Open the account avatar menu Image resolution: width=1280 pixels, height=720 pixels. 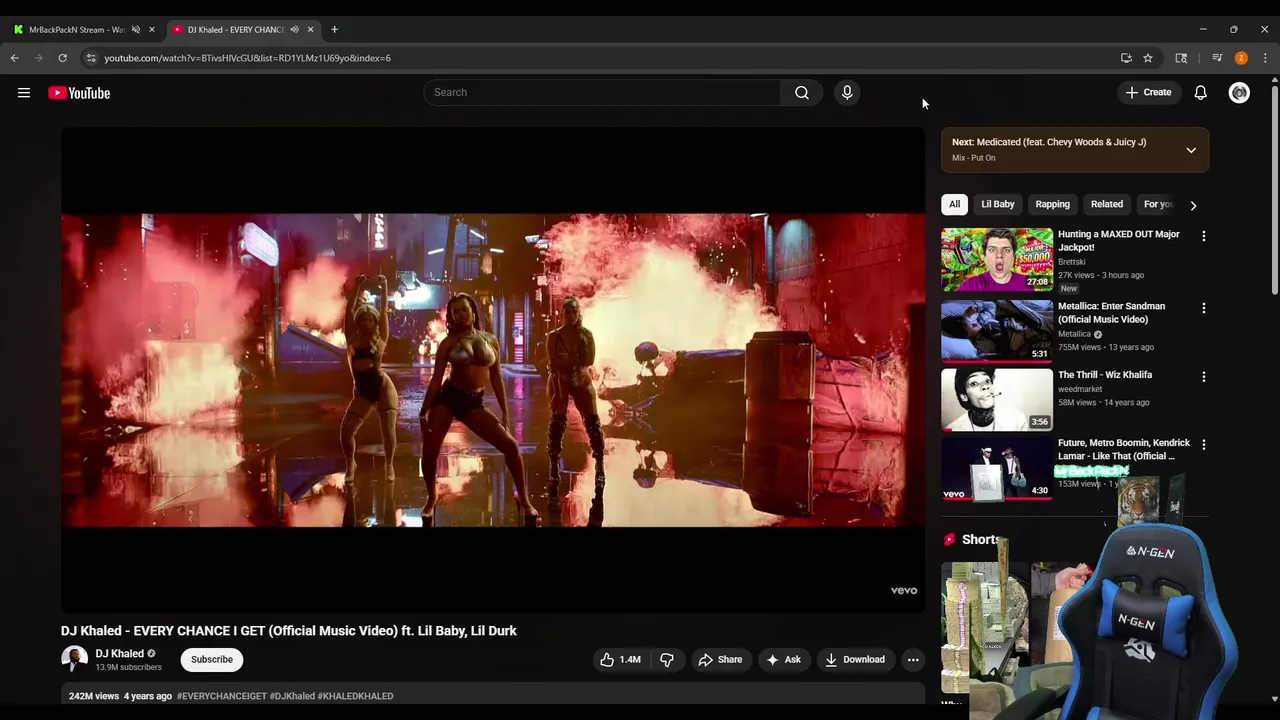[1239, 93]
